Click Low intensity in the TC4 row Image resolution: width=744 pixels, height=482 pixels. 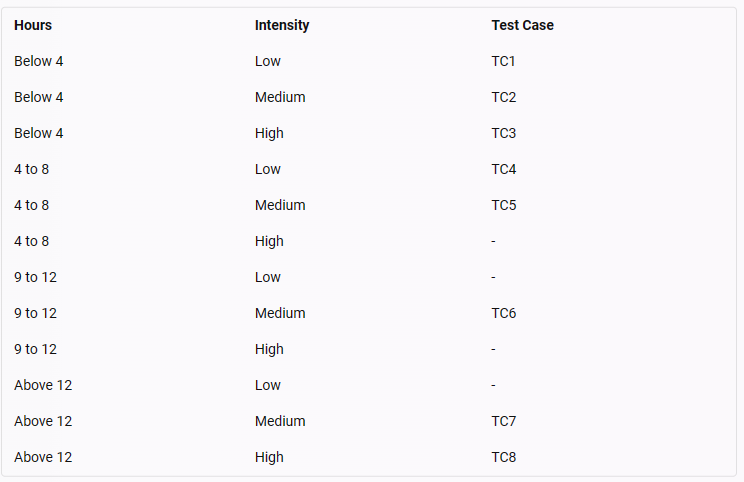coord(268,169)
